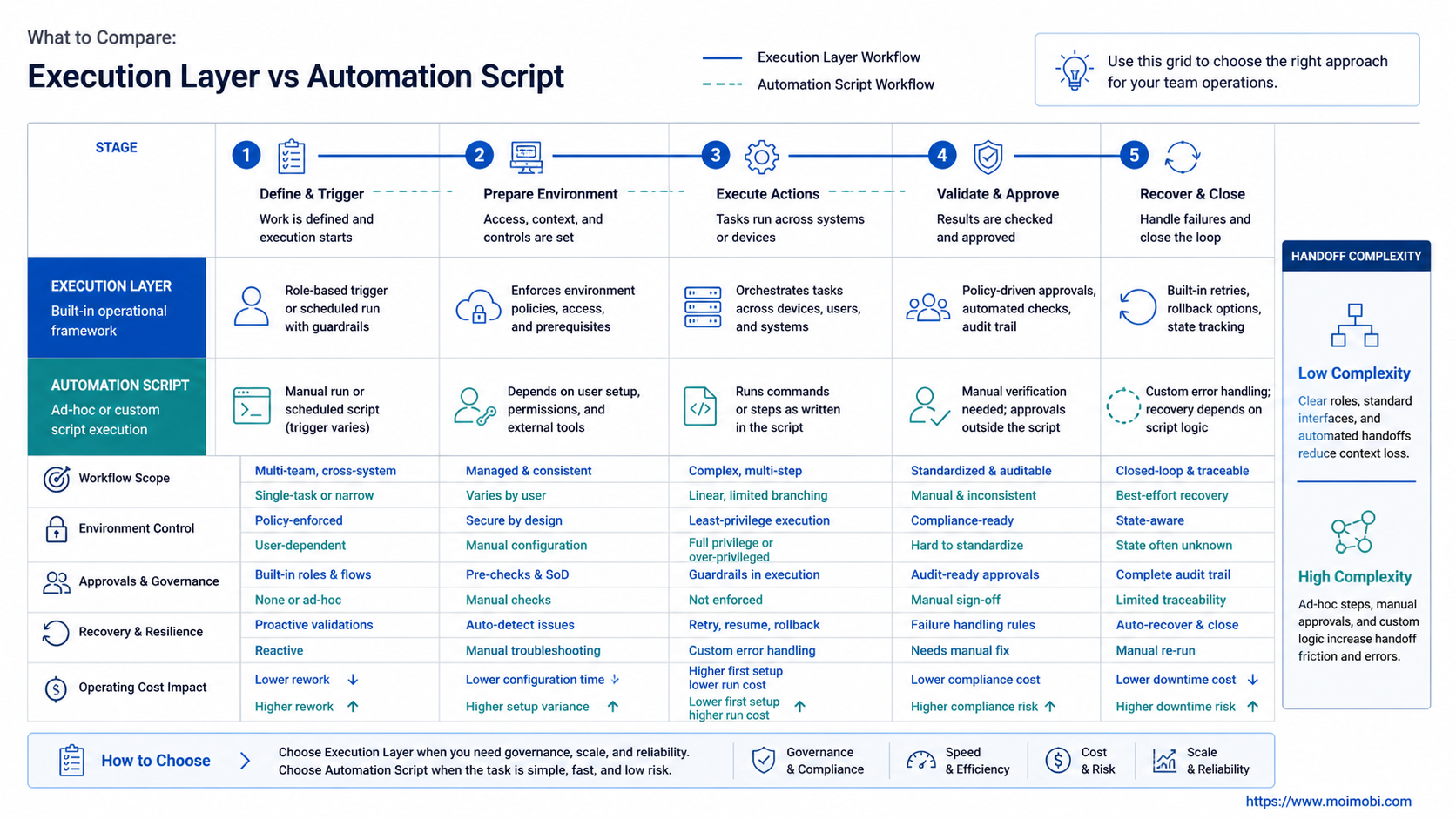Click the Recovery & Resilience circular arrow icon

56,633
